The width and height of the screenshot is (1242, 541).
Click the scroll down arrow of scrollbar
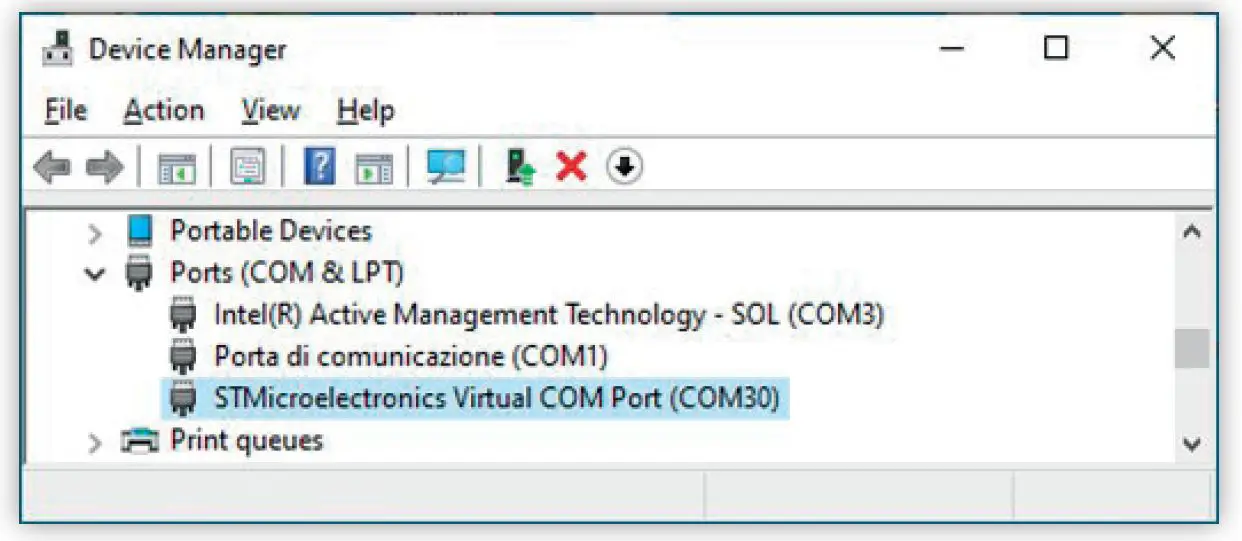click(1191, 443)
